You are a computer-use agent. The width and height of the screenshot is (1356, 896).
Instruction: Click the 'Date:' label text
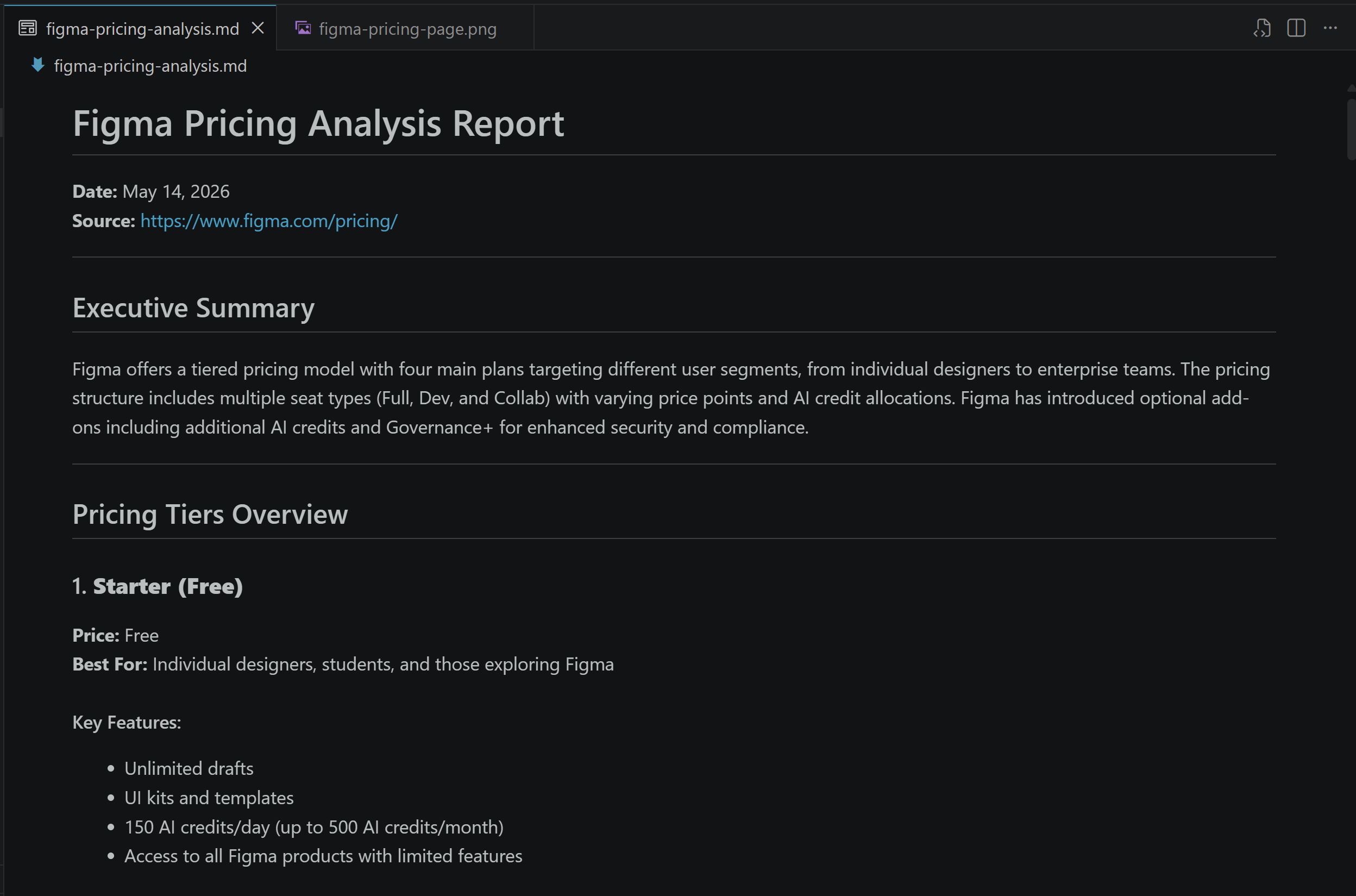point(95,191)
